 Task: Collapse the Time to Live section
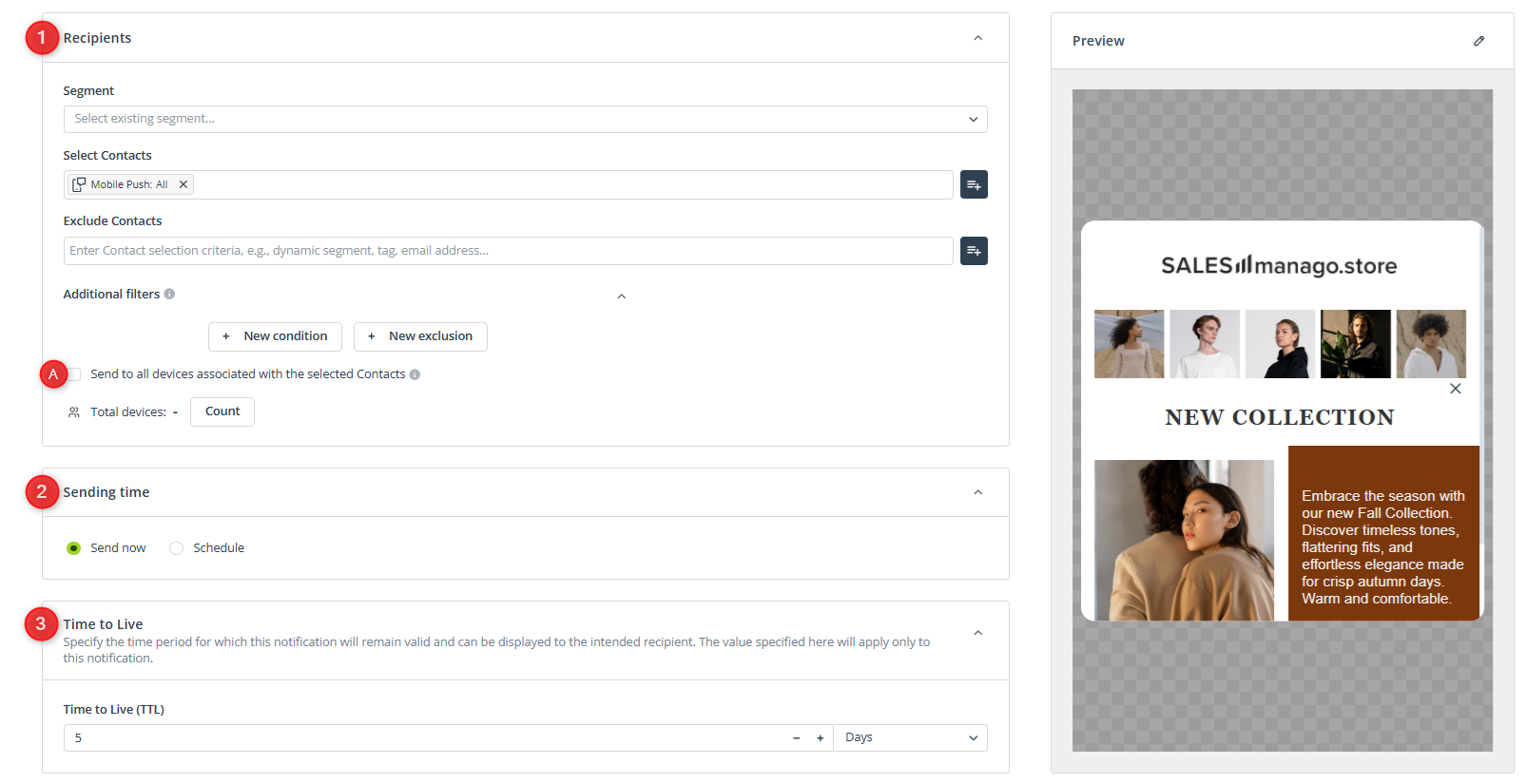[x=977, y=633]
